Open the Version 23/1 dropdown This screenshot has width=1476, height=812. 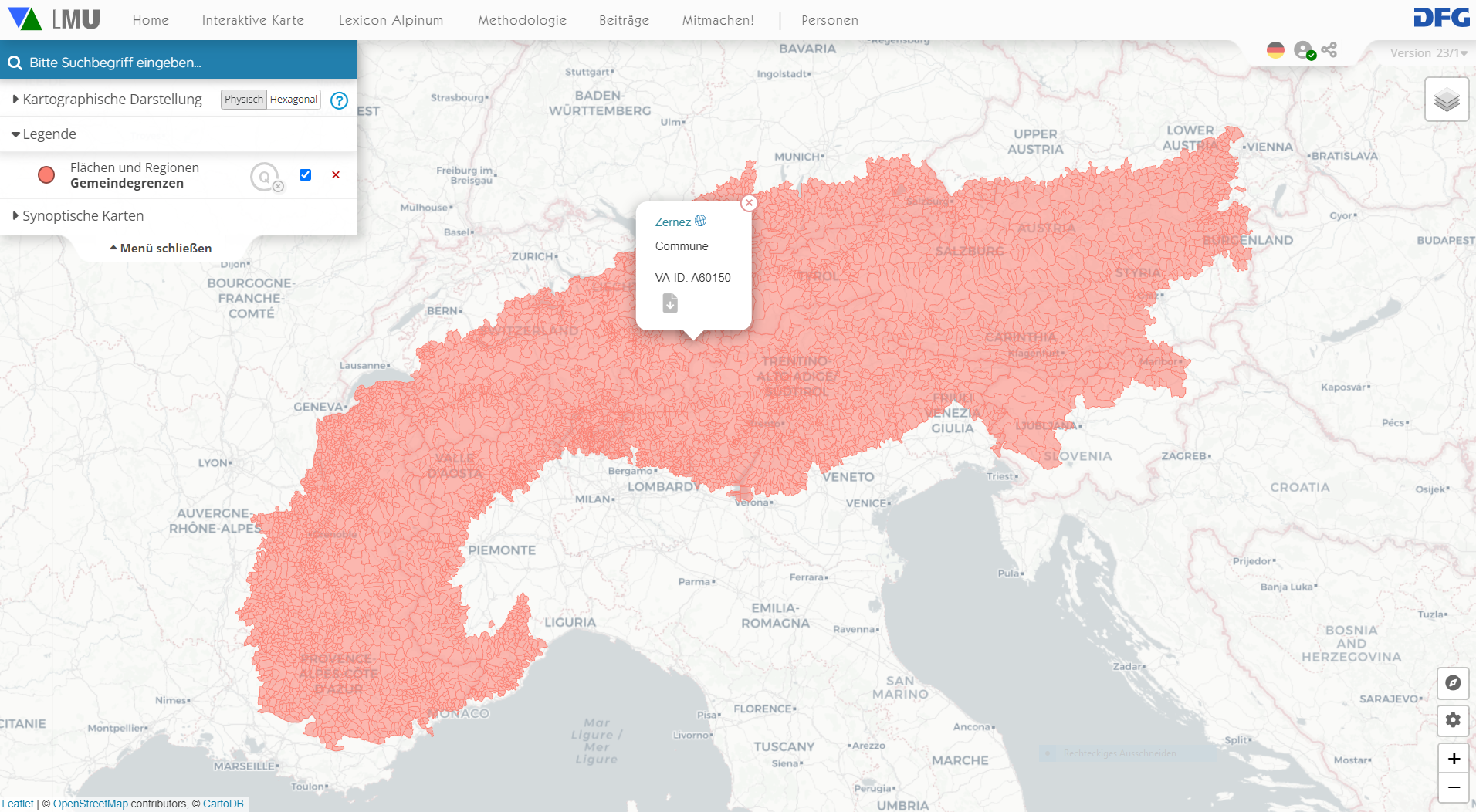coord(1428,53)
